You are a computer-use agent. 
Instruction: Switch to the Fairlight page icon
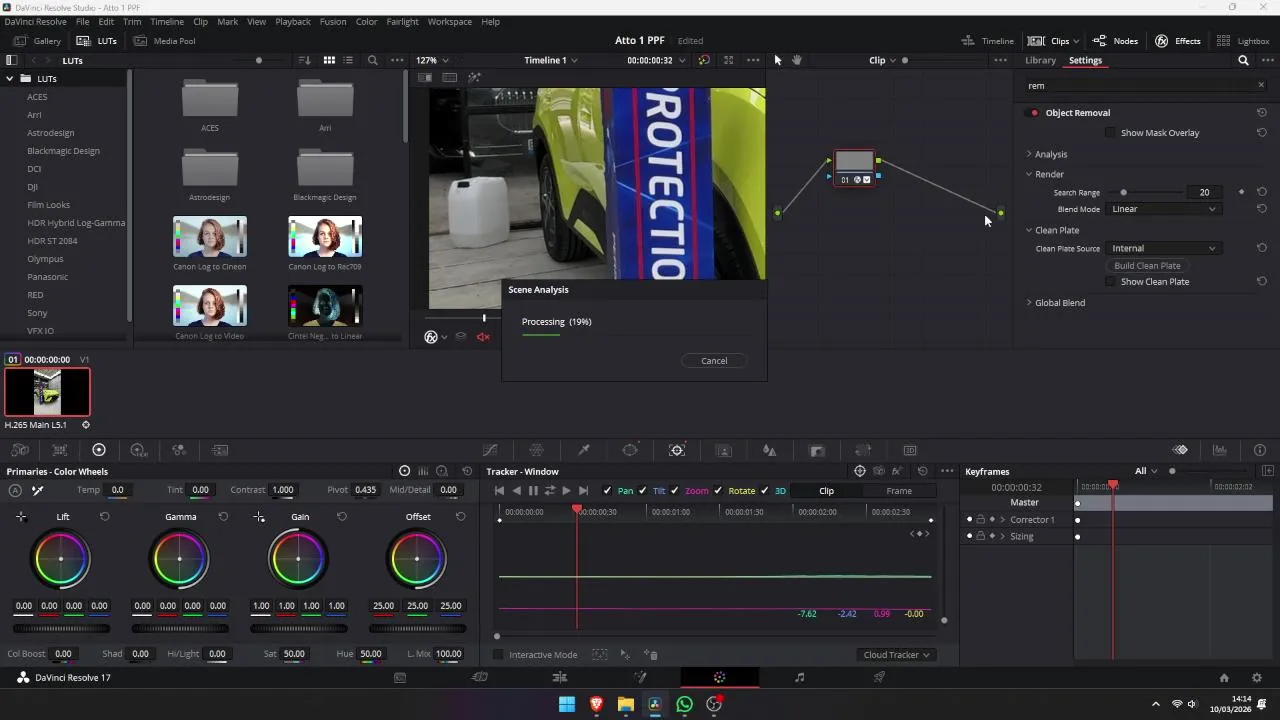[799, 677]
